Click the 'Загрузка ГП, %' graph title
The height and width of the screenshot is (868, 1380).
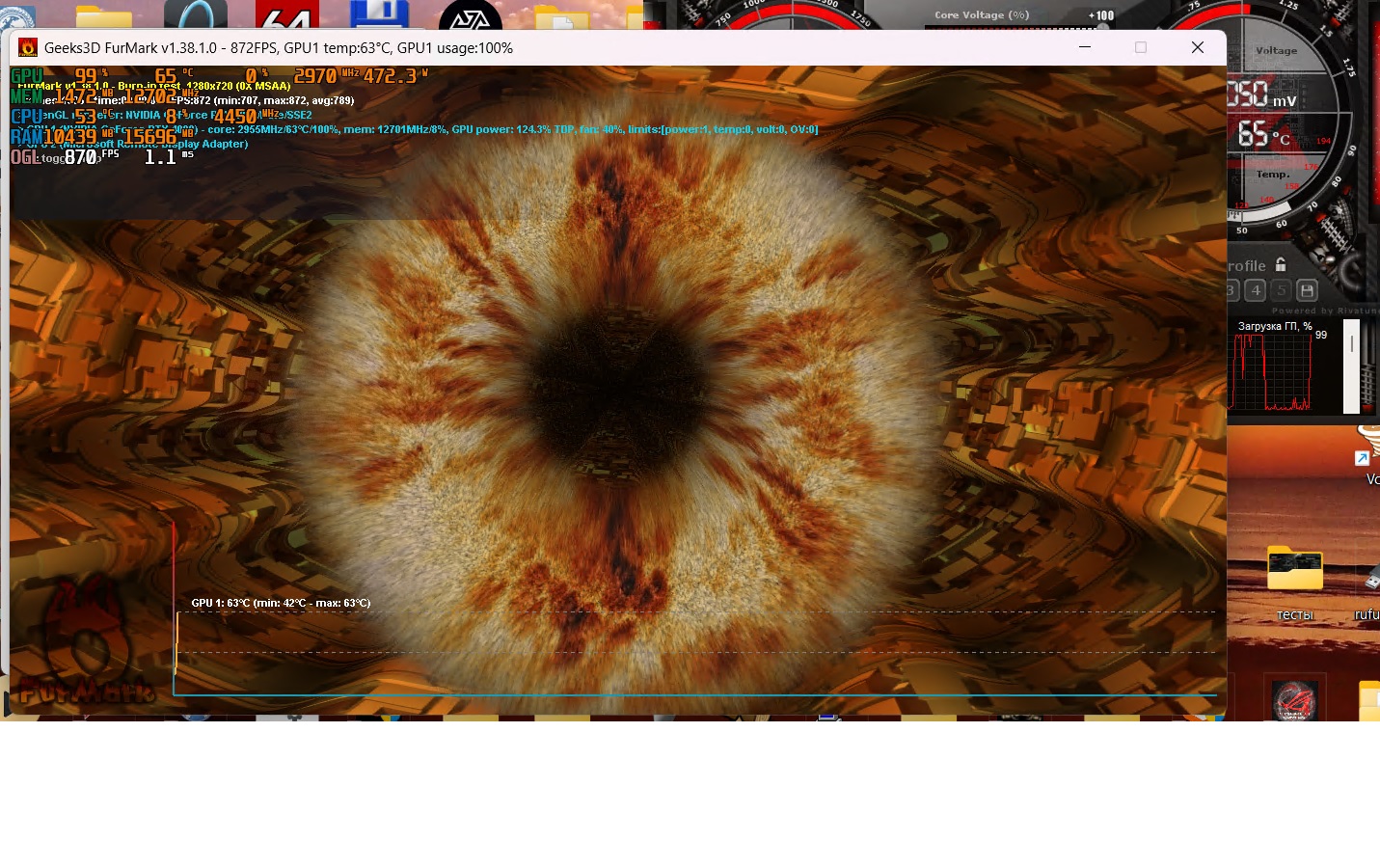tap(1275, 326)
